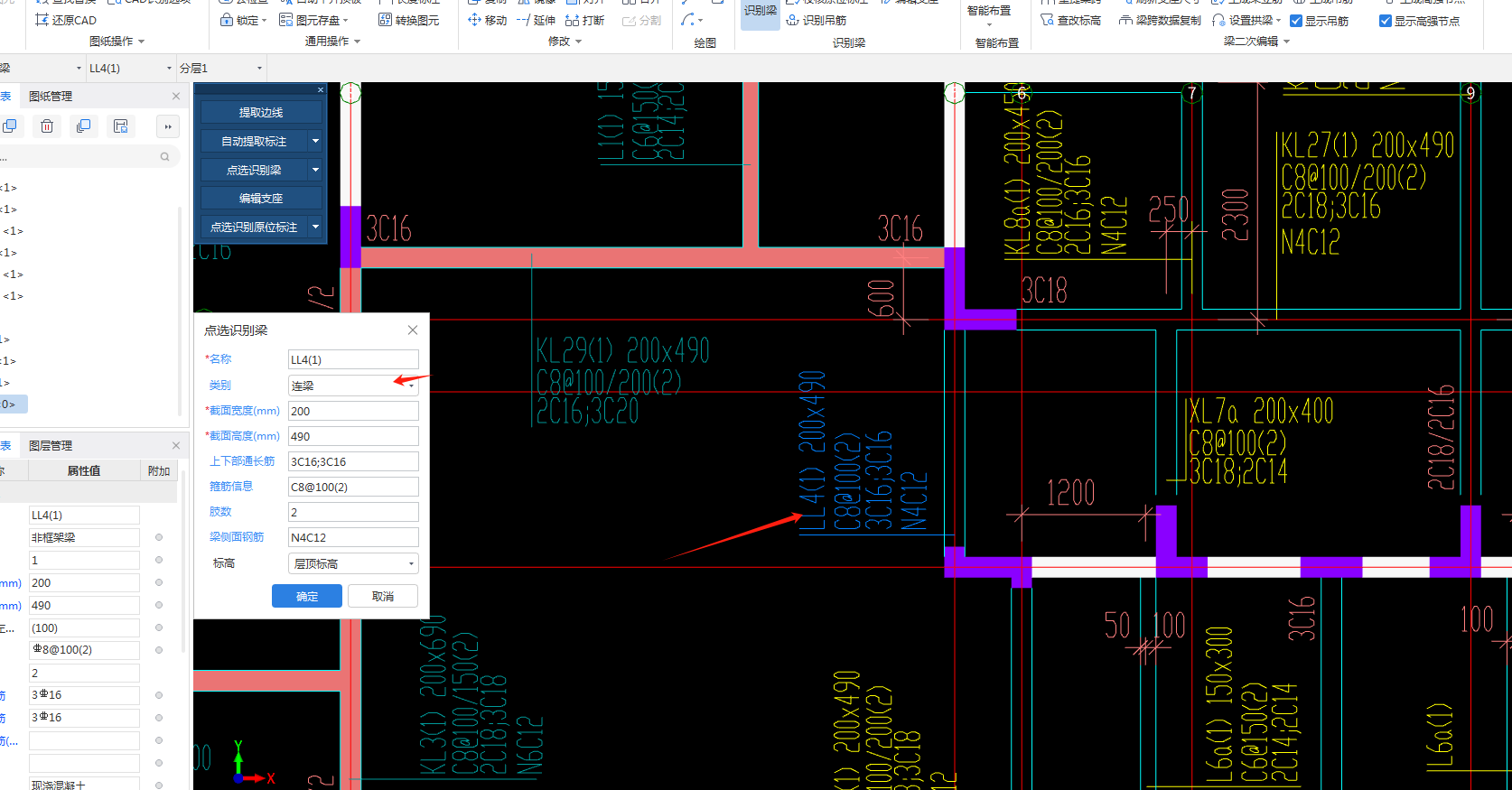Close the blue beam-recognition tool palette
The image size is (1512, 790).
[320, 89]
